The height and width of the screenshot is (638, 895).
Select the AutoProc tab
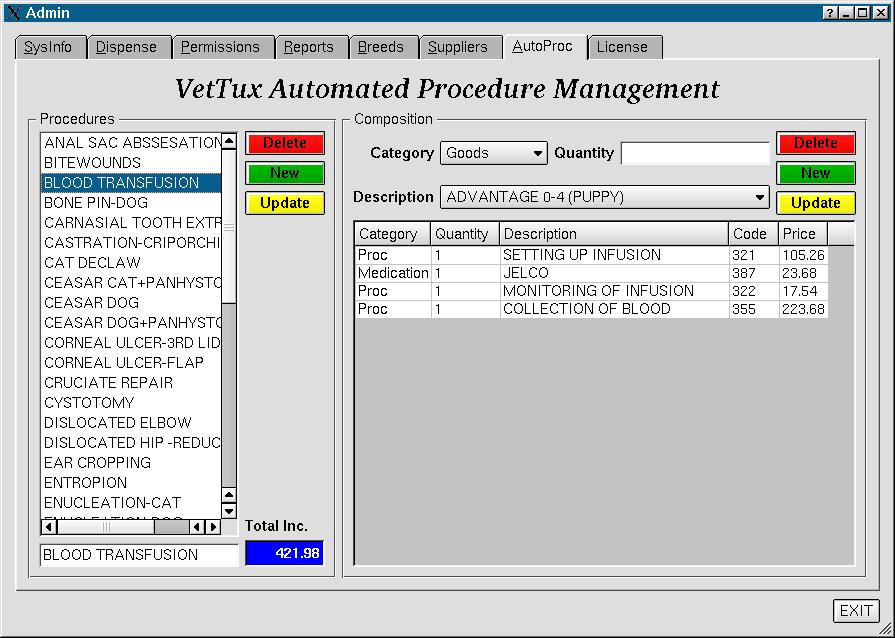(545, 46)
